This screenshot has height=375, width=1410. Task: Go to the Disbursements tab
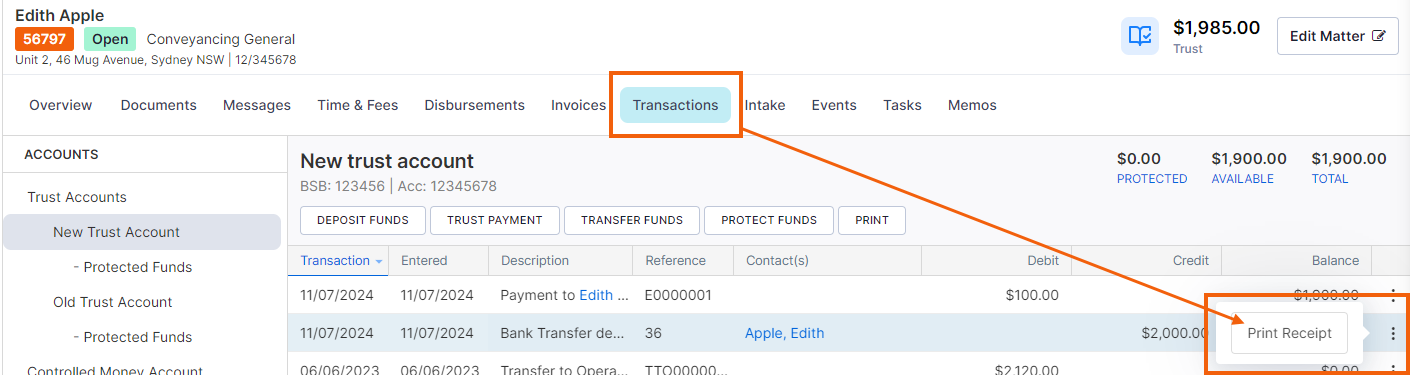point(474,105)
